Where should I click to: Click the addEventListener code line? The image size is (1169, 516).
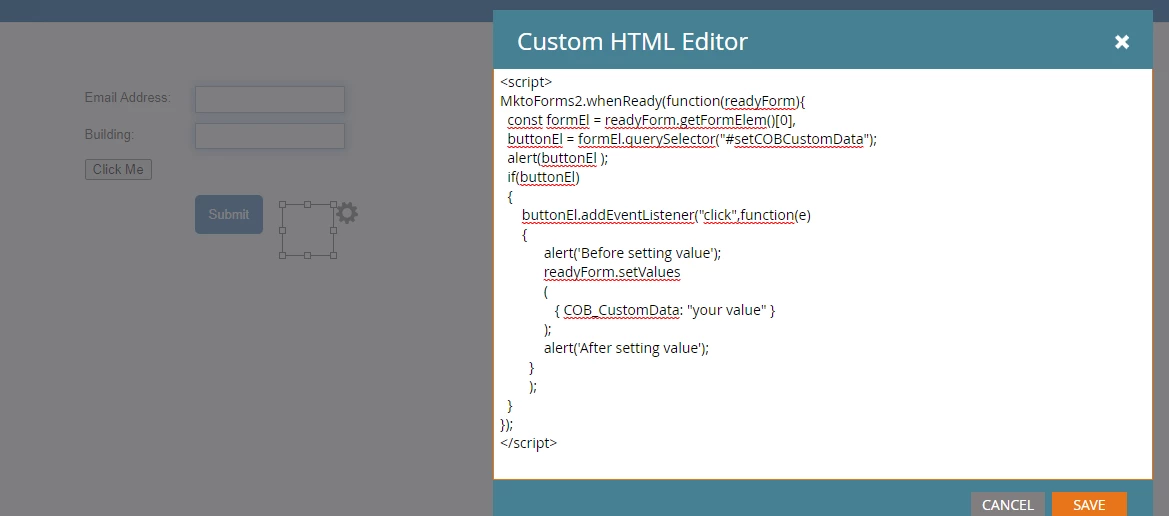(x=666, y=215)
